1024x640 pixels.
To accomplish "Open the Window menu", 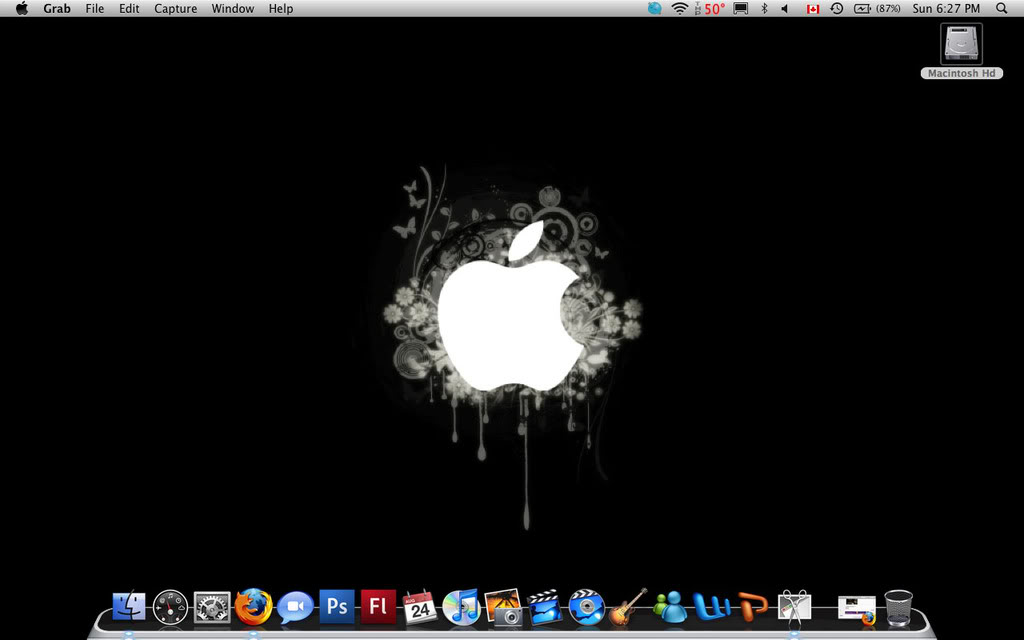I will pyautogui.click(x=232, y=8).
